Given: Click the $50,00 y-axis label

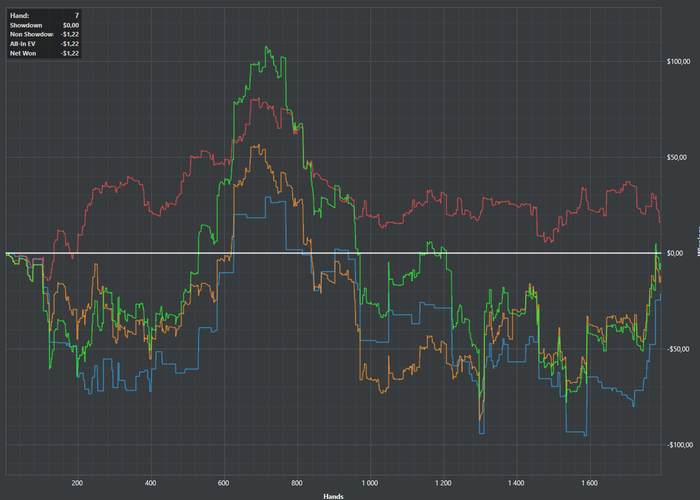Looking at the screenshot, I should point(678,158).
